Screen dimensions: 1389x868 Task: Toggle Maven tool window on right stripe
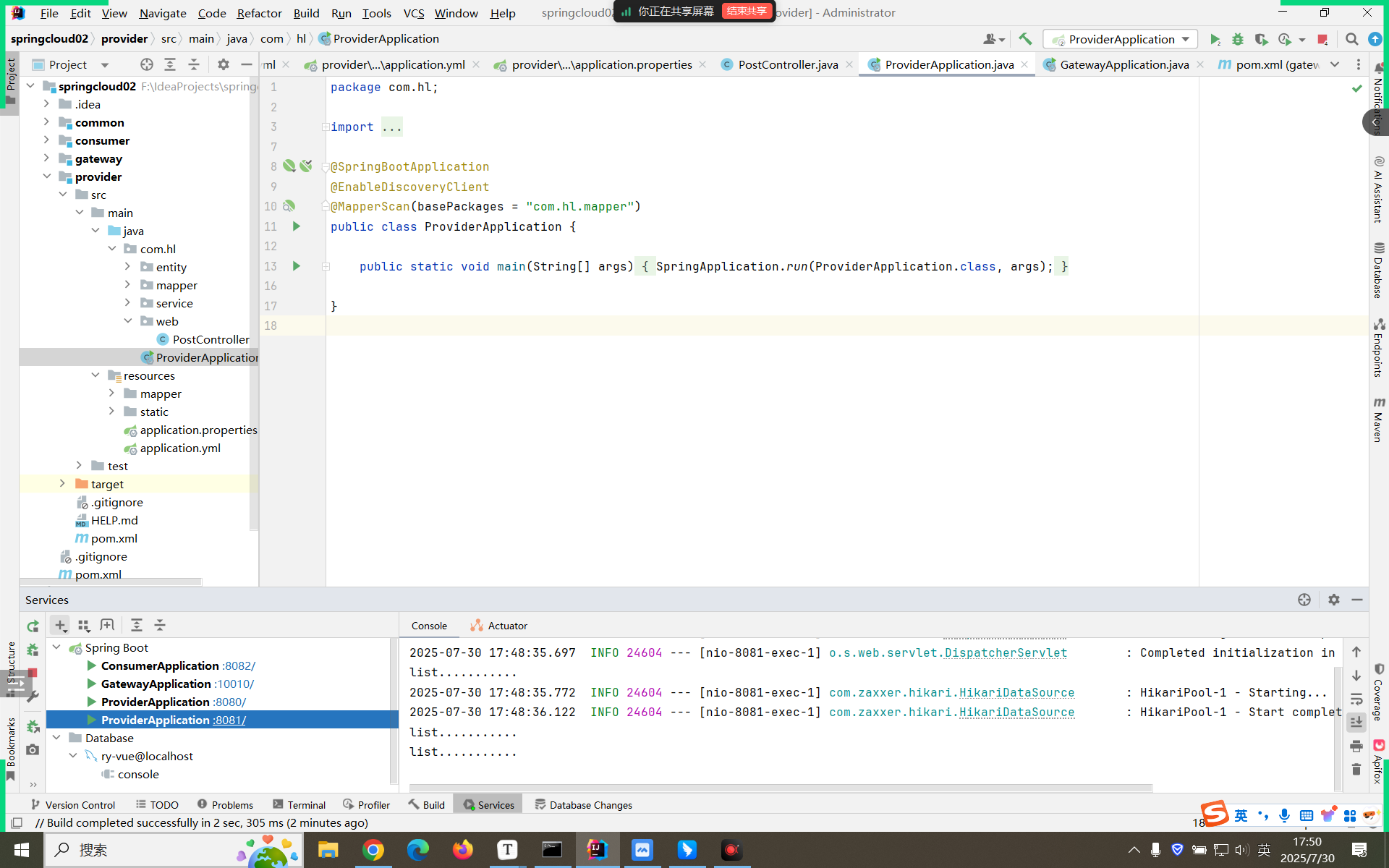(x=1379, y=419)
